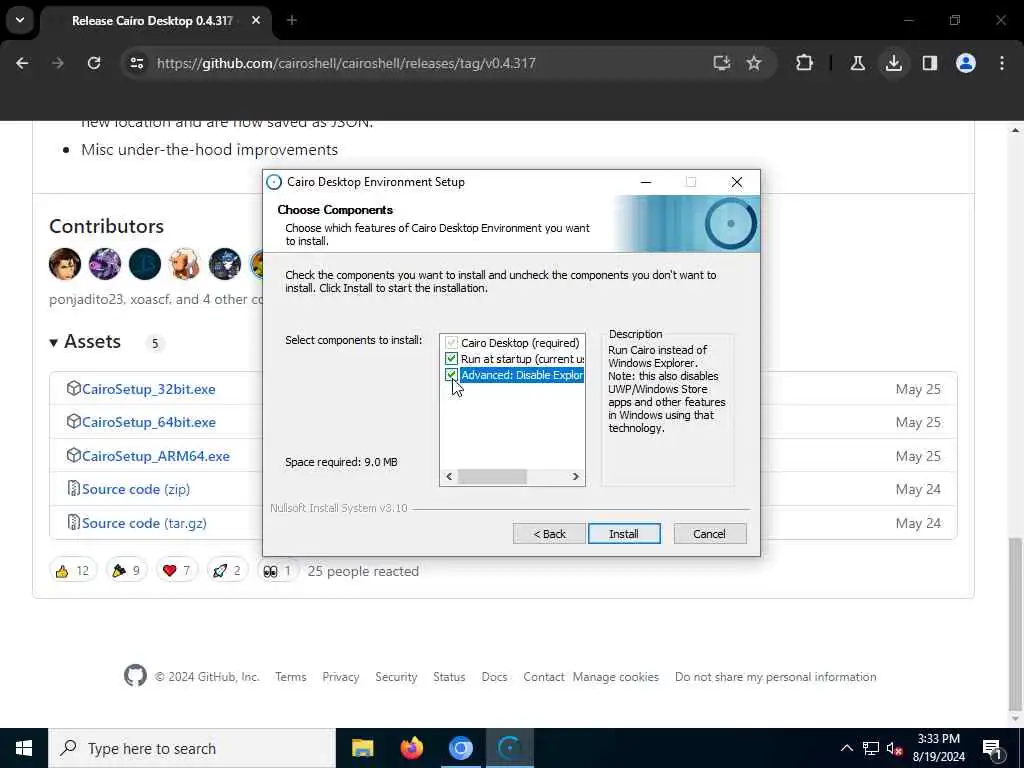
Task: Uncheck the Run at startup checkbox
Action: coord(451,359)
